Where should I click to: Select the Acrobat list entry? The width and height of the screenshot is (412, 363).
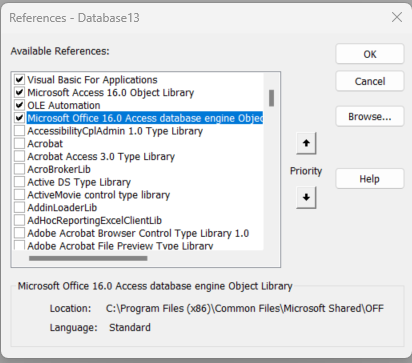(45, 144)
